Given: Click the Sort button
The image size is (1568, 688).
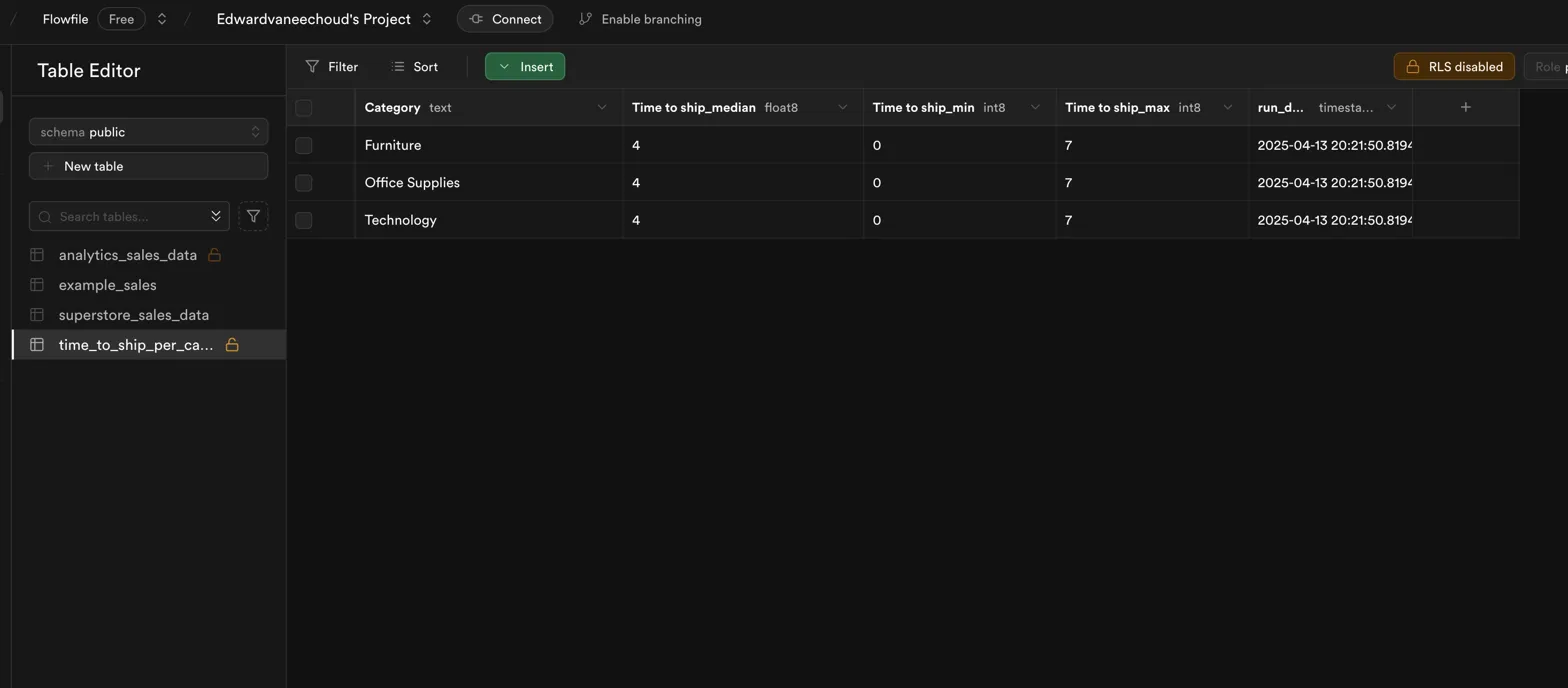Looking at the screenshot, I should tap(414, 67).
